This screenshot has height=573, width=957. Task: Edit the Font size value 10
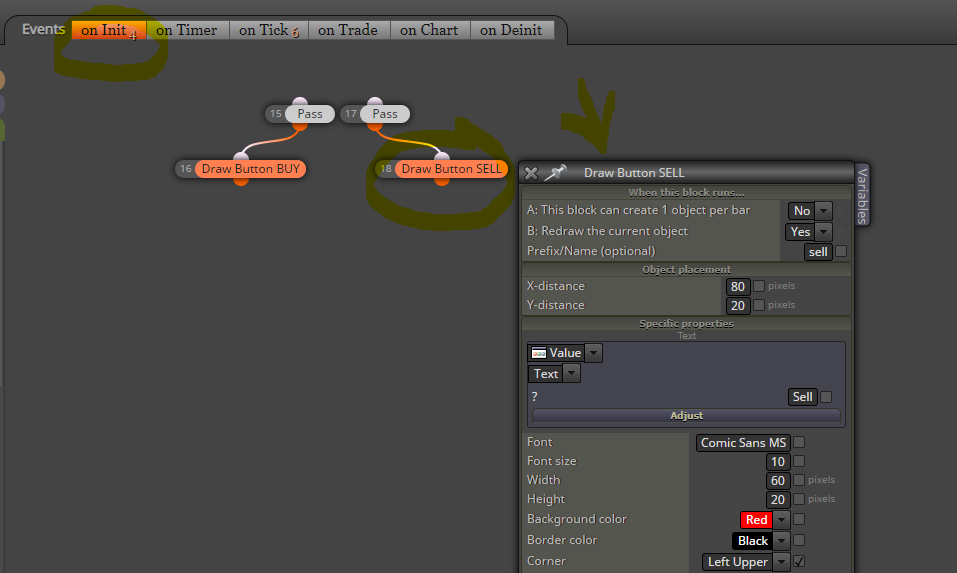click(778, 462)
